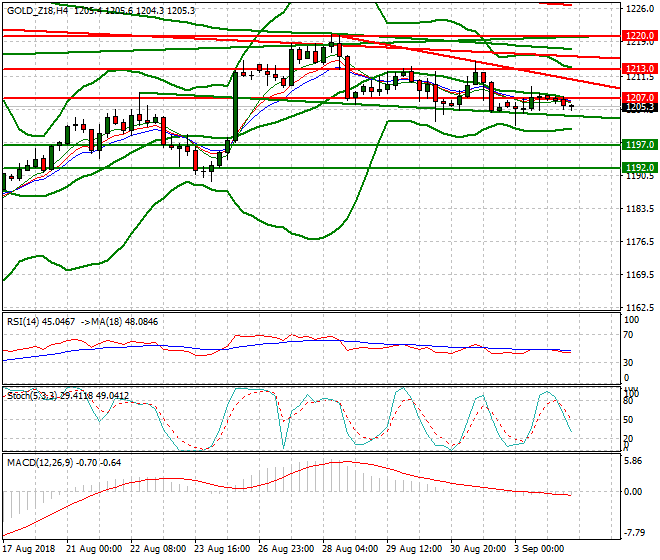Click the RSI 70 overbought scale value
Viewport: 660px width, 560px height.
point(628,335)
